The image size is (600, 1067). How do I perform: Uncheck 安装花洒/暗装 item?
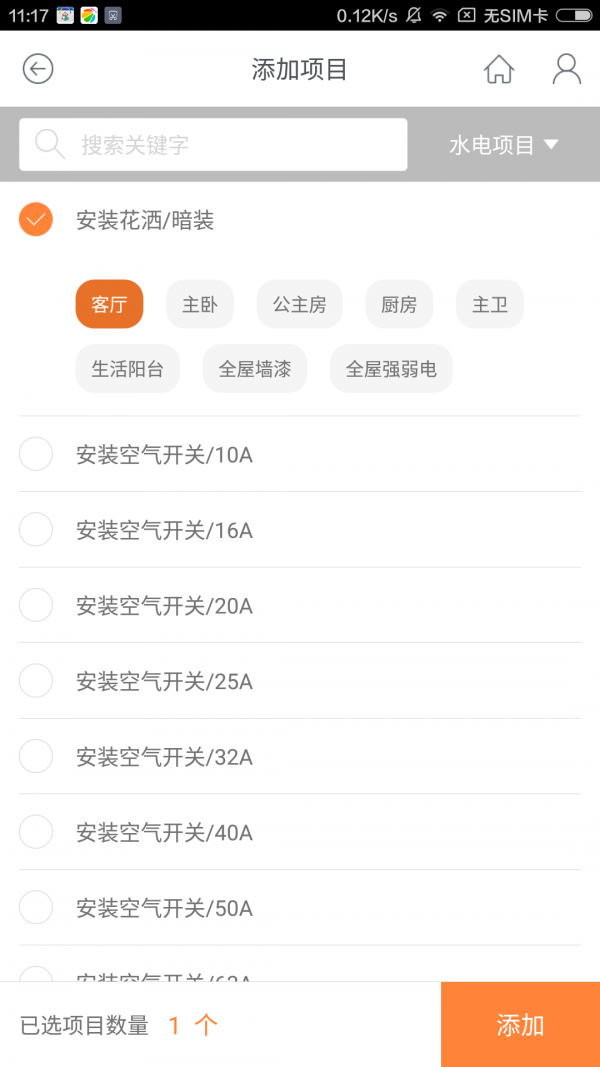pos(36,220)
